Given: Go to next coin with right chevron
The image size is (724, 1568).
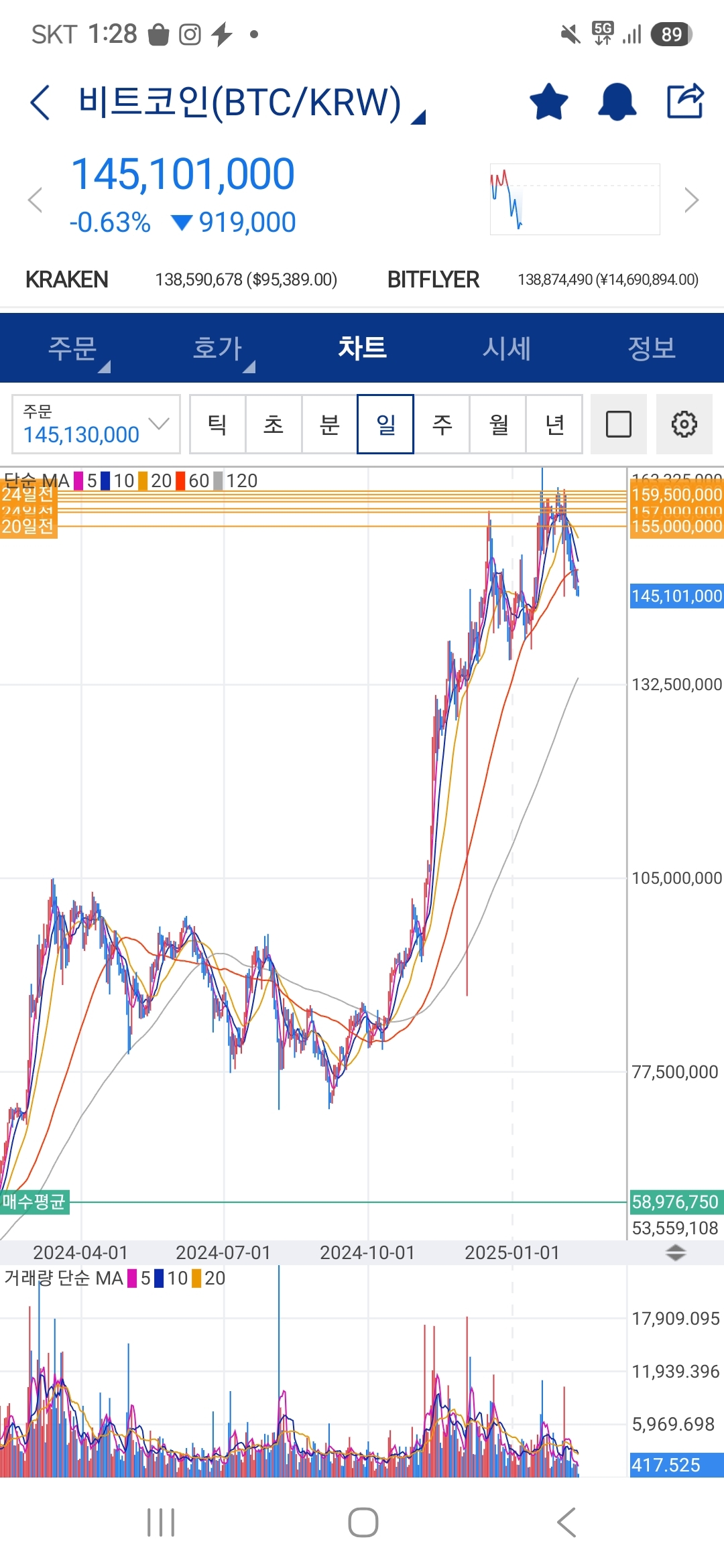Looking at the screenshot, I should coord(691,200).
